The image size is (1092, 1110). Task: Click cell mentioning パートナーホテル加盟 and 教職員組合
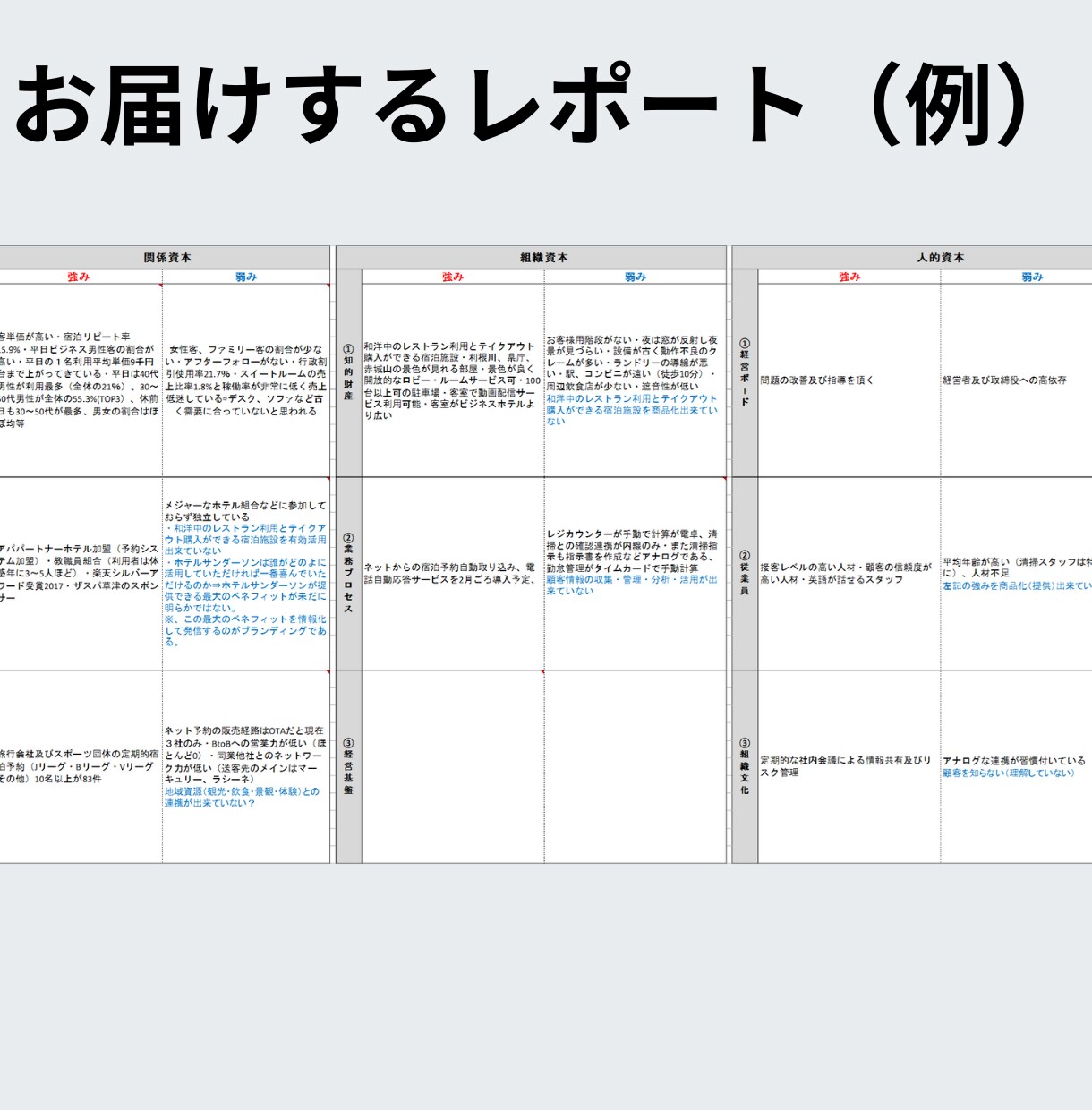click(x=81, y=574)
